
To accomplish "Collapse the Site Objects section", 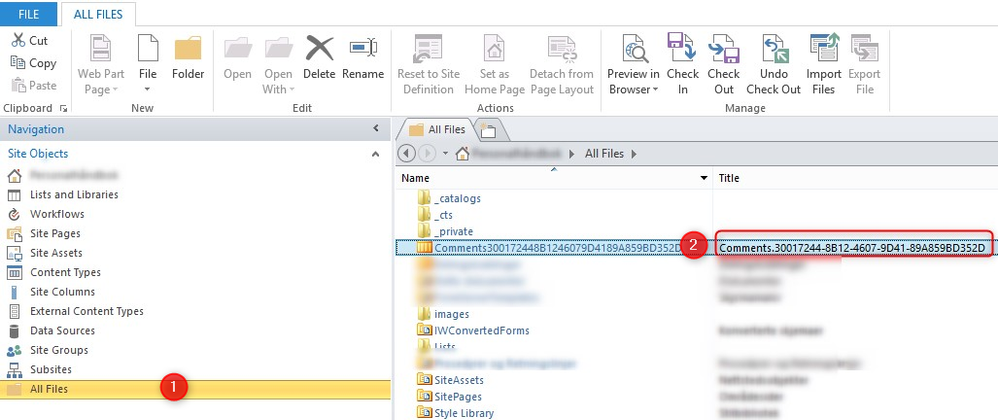I will click(376, 154).
